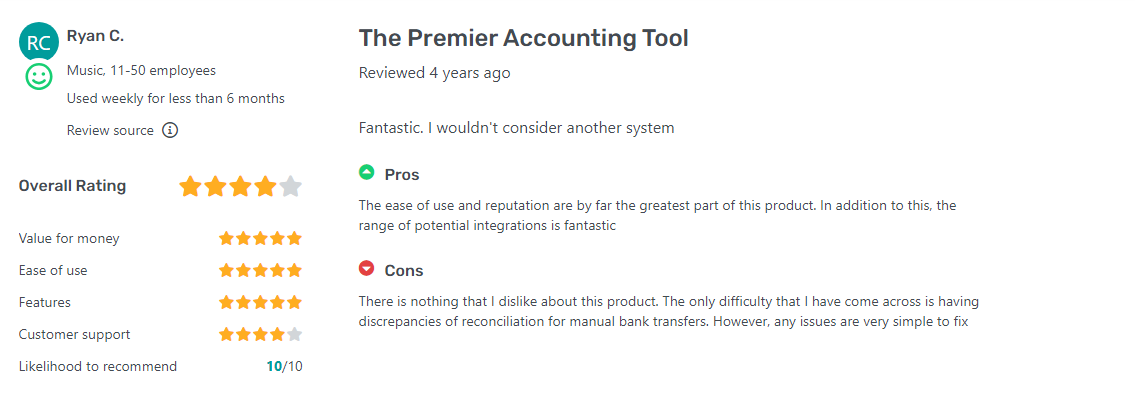Click the green Pros arrow icon
This screenshot has height=401, width=1135.
[367, 173]
